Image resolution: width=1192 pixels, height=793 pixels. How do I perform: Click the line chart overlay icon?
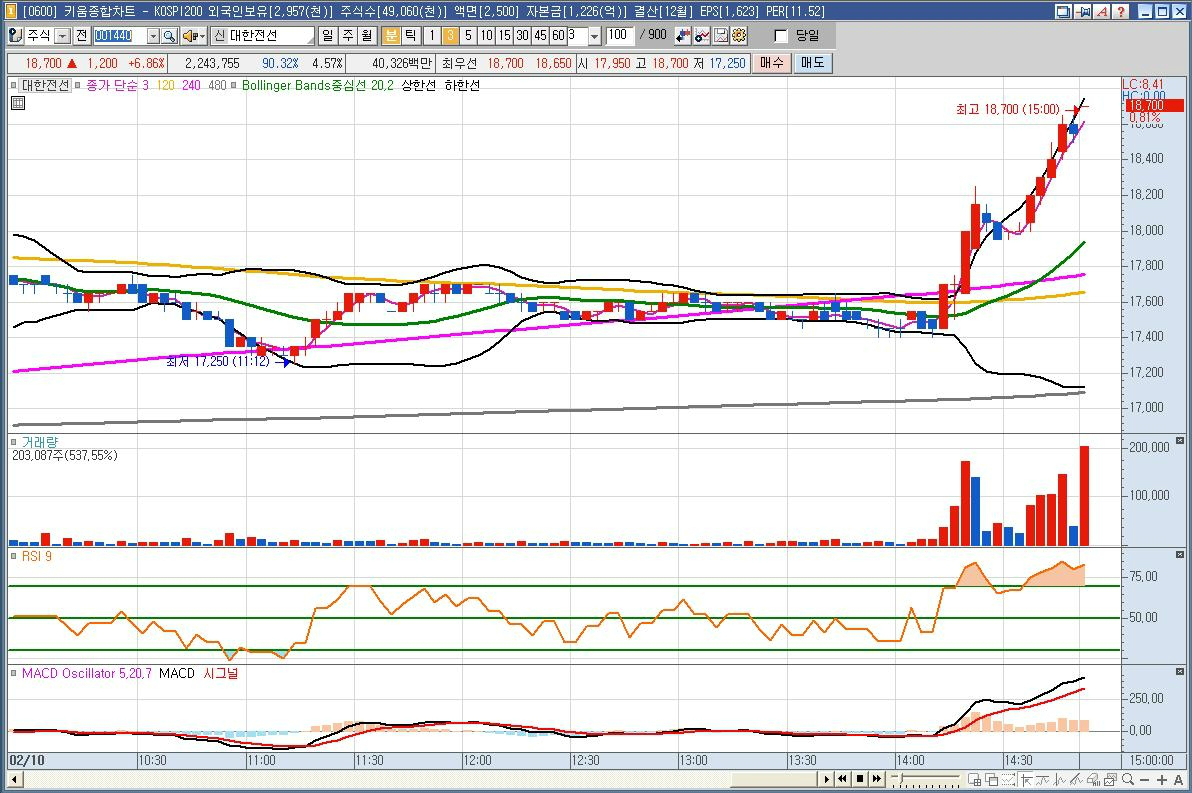[702, 35]
